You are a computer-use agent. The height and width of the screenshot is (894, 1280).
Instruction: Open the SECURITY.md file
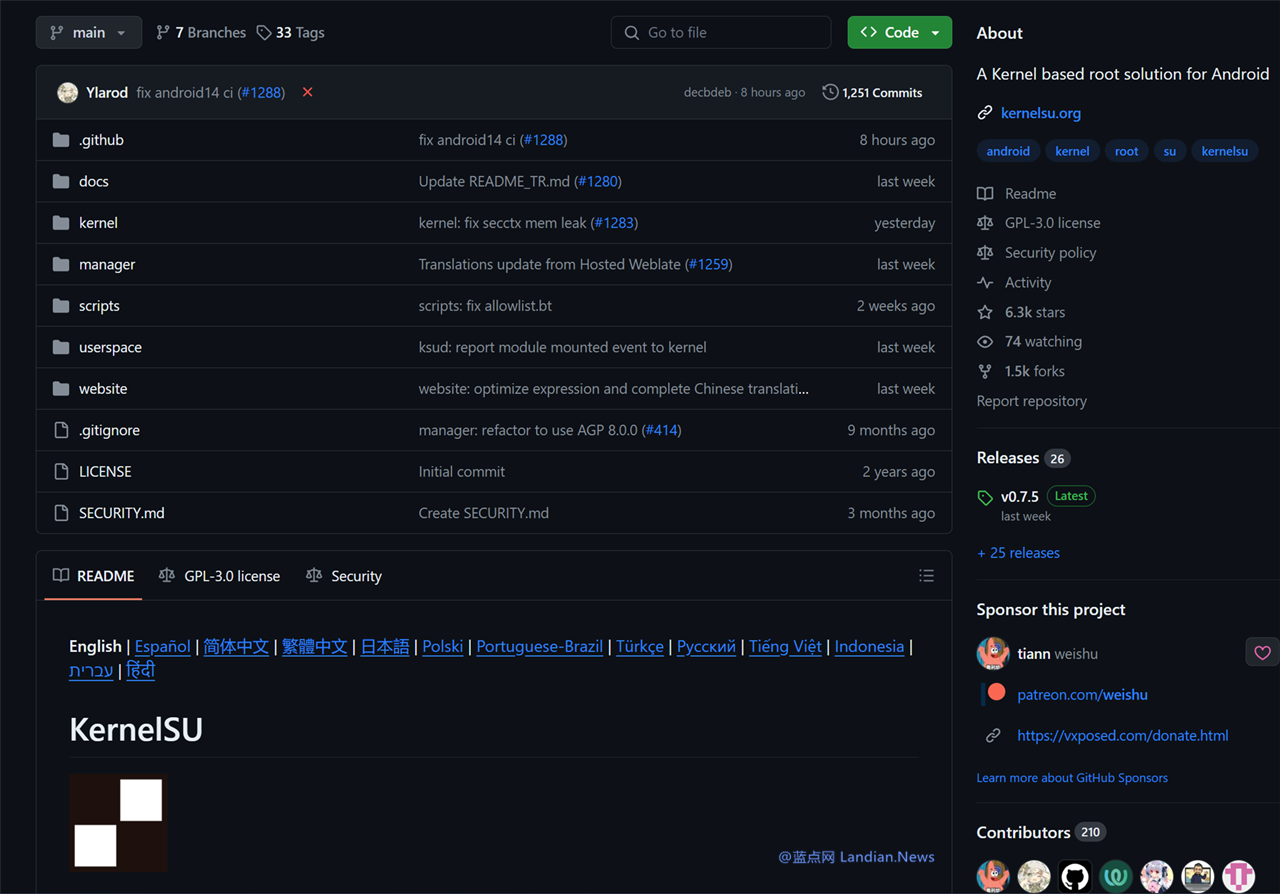coord(122,513)
